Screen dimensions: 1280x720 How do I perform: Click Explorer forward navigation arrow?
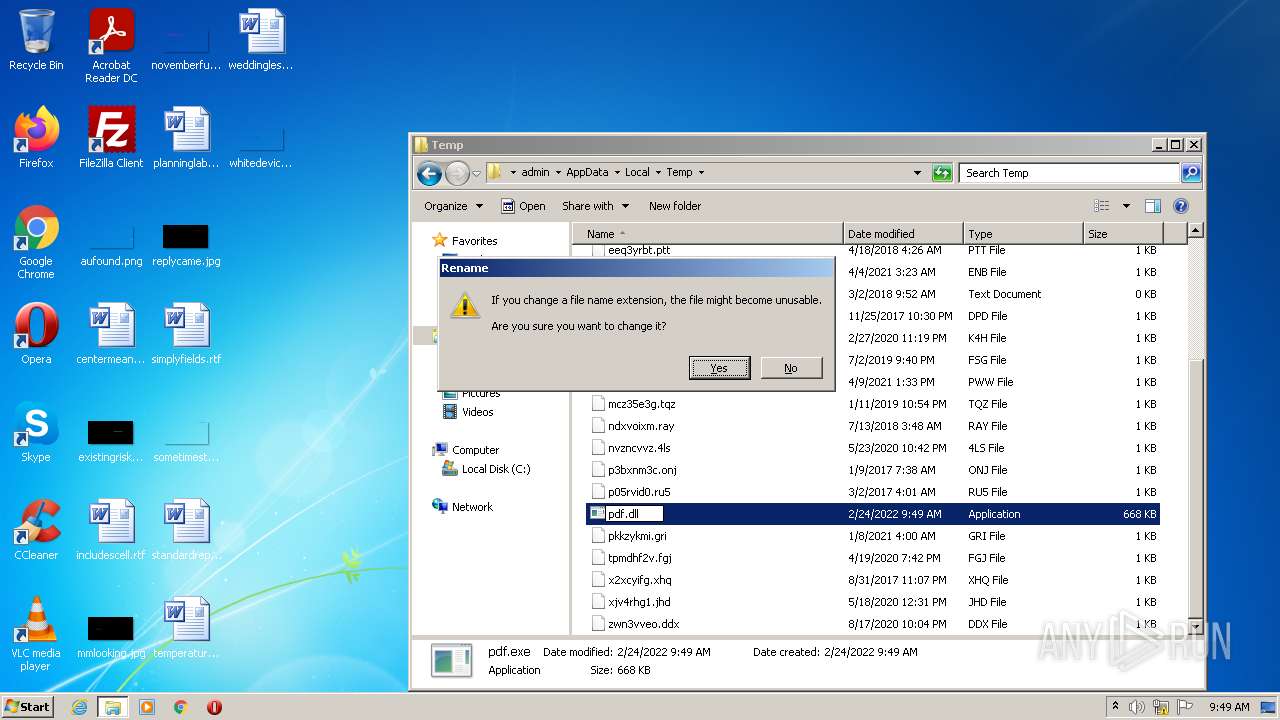[457, 173]
